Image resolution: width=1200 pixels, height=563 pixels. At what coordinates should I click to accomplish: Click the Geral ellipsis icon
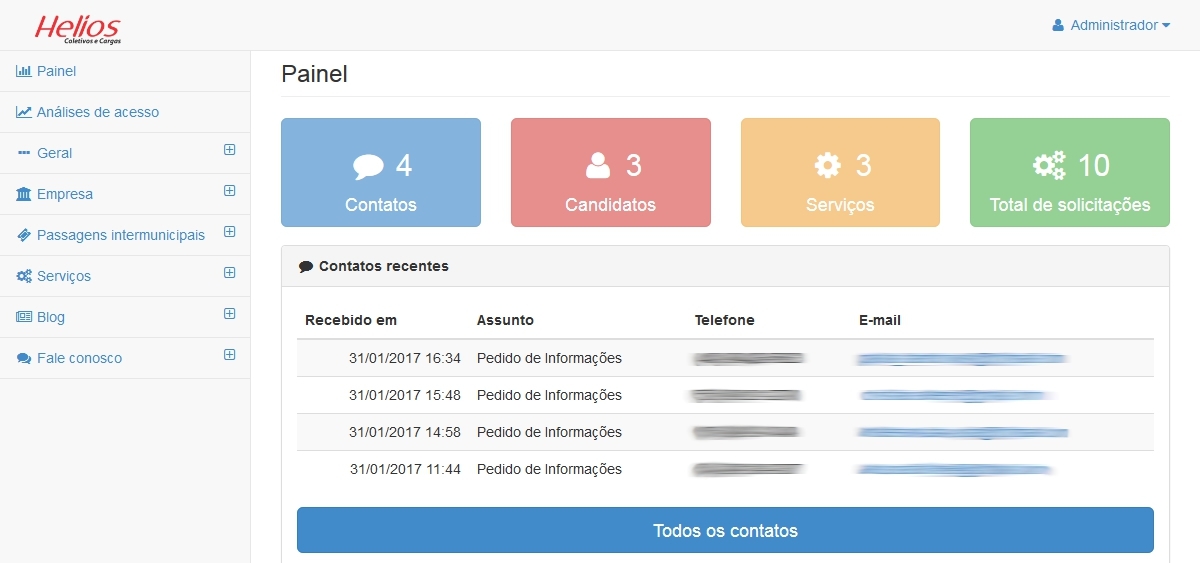point(24,153)
